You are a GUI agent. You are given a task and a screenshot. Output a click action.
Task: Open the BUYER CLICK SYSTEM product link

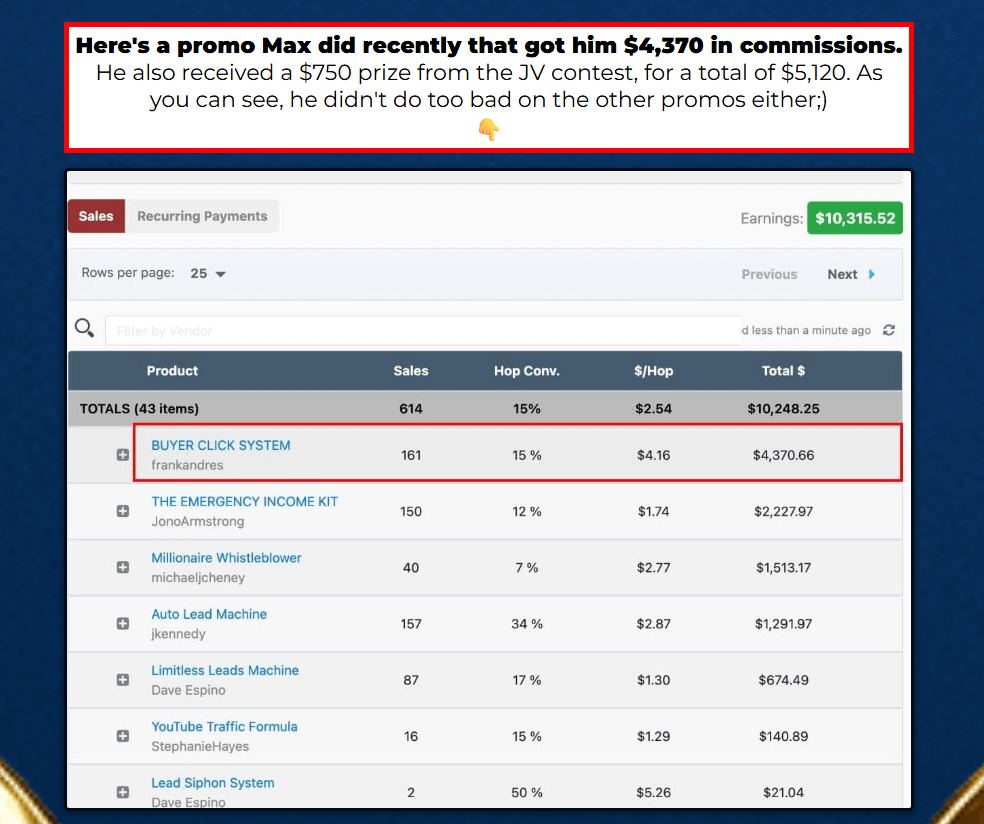pos(221,445)
